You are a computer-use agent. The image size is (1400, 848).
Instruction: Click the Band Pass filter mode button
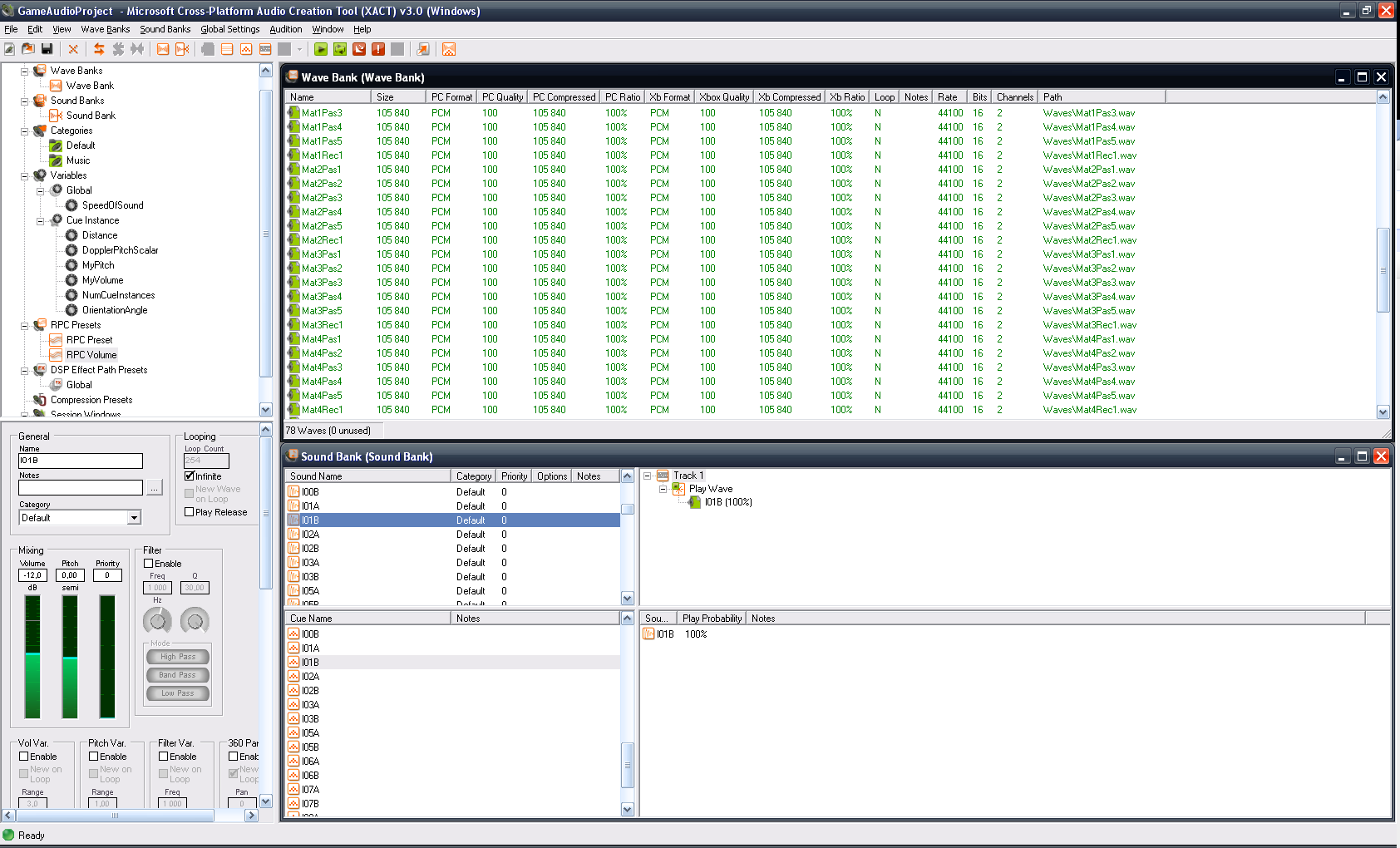(x=178, y=675)
